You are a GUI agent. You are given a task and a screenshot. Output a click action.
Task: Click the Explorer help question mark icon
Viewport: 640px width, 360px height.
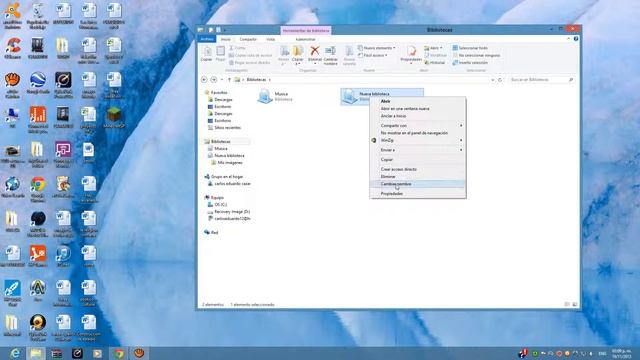click(576, 39)
